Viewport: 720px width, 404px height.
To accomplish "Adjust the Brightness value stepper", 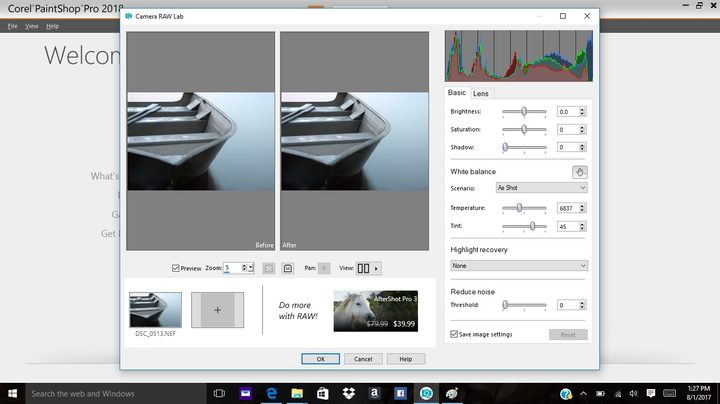I will (582, 112).
